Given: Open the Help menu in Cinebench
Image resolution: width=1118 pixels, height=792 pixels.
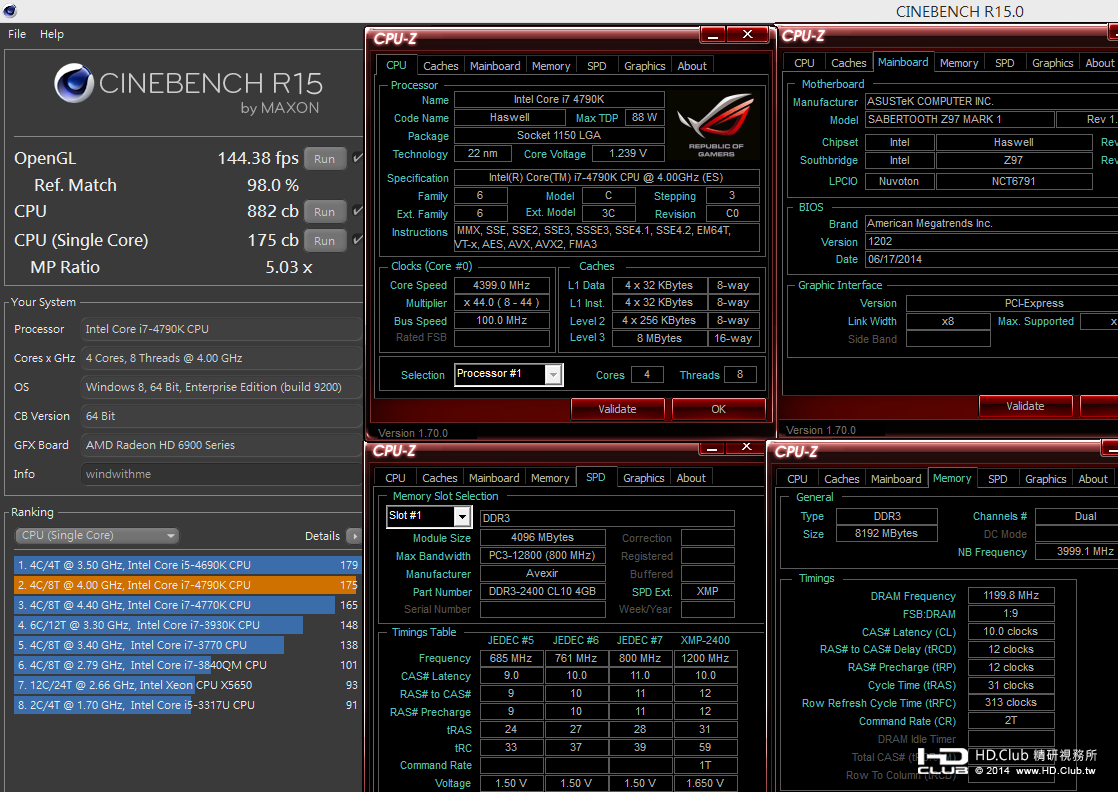Looking at the screenshot, I should click(51, 34).
